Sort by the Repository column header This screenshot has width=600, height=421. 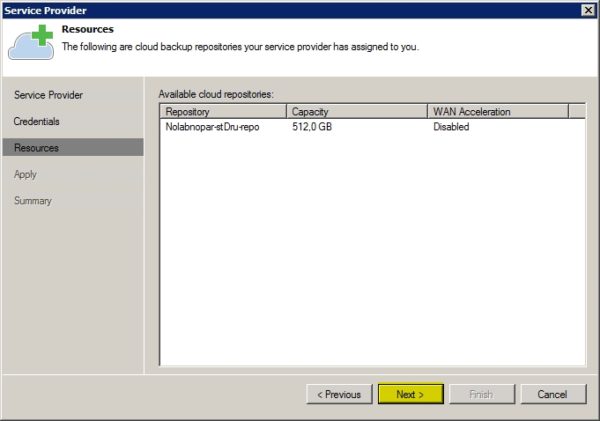click(x=223, y=111)
